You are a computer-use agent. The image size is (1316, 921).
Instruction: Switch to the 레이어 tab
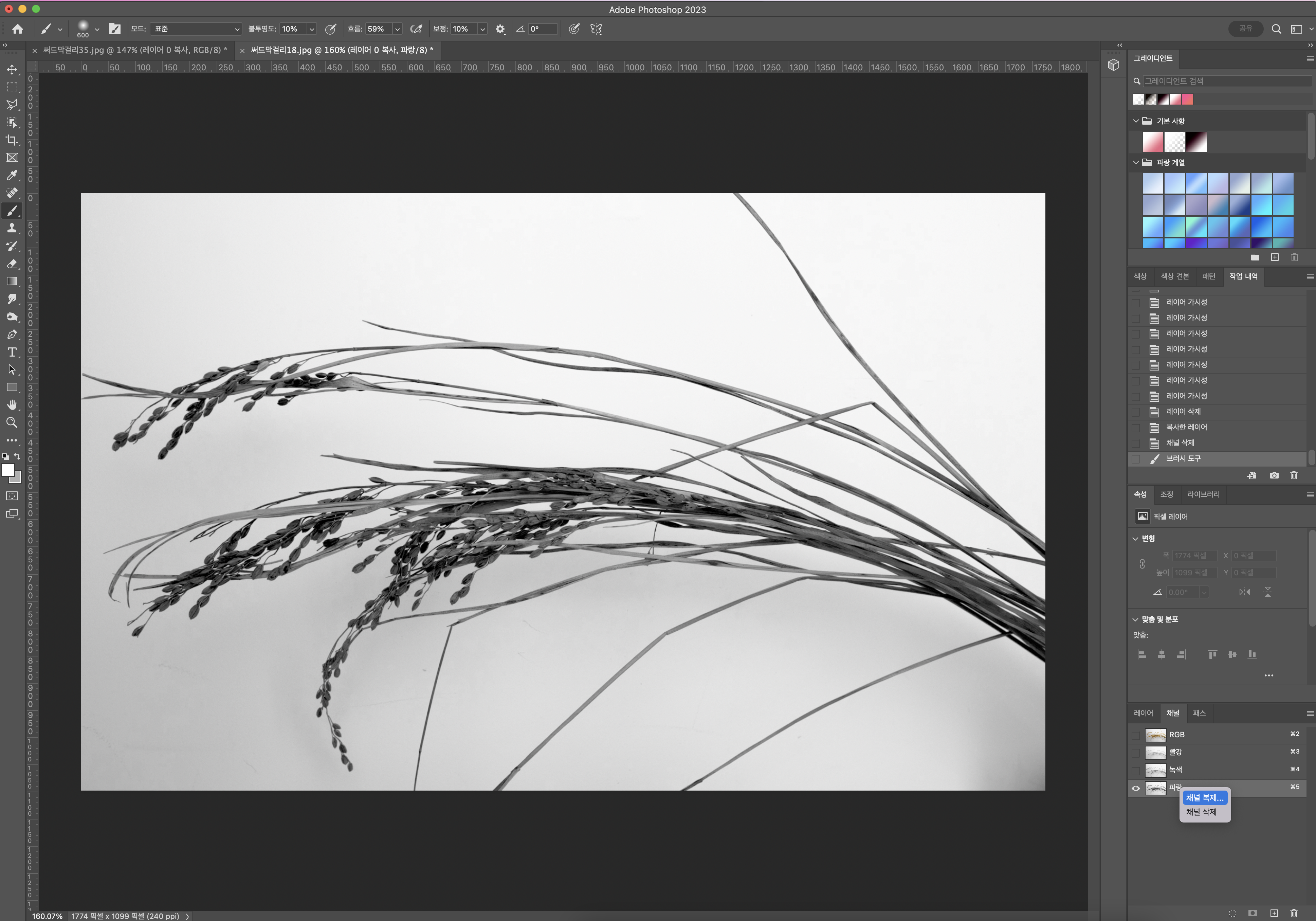pos(1144,713)
